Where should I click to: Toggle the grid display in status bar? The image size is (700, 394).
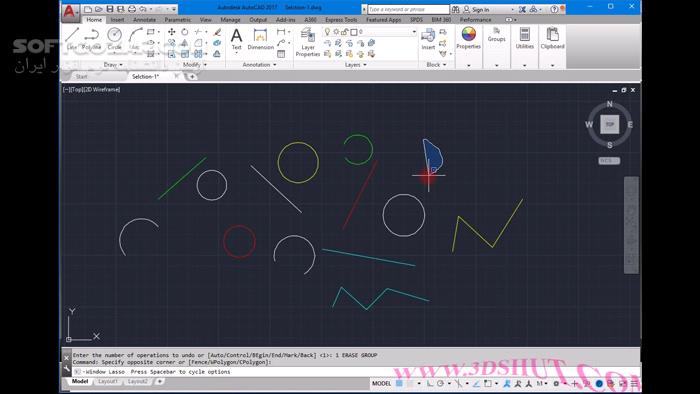click(399, 383)
